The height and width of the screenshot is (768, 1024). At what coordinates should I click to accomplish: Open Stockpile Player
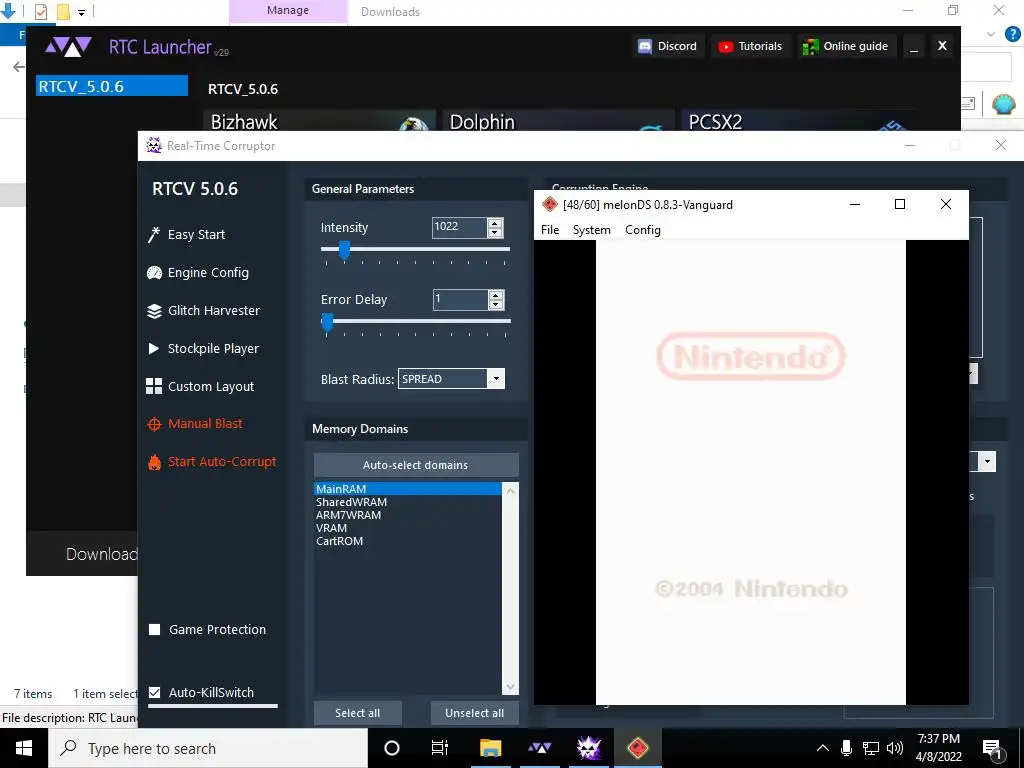click(203, 348)
